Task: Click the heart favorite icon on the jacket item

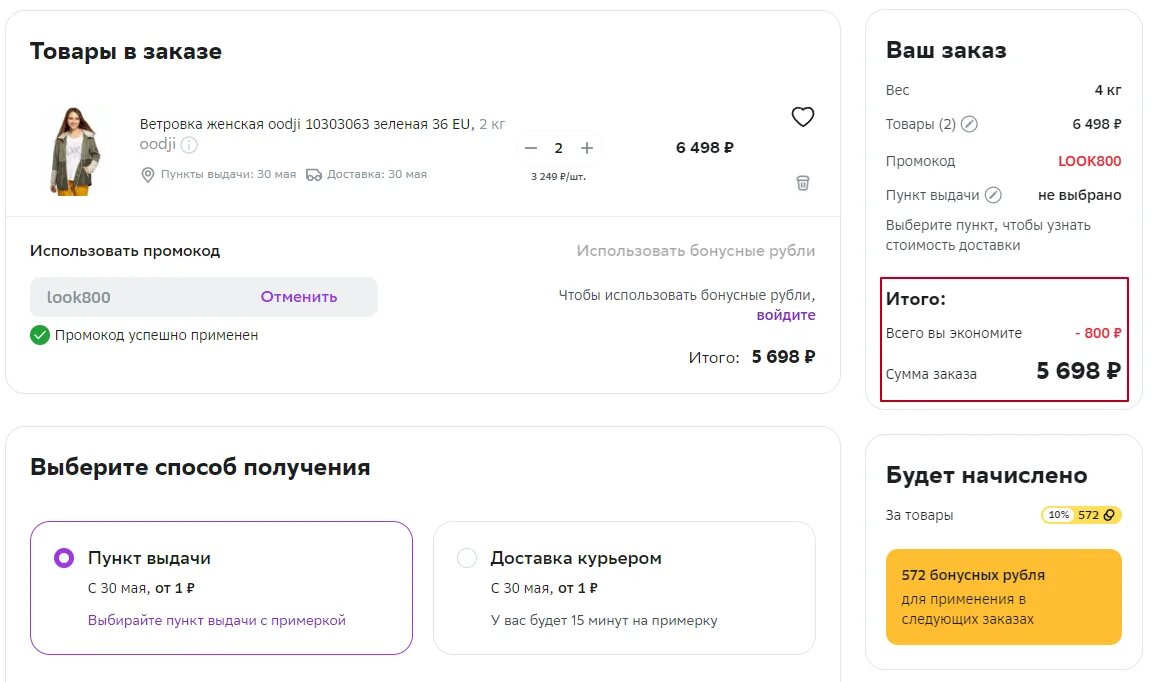Action: (802, 117)
